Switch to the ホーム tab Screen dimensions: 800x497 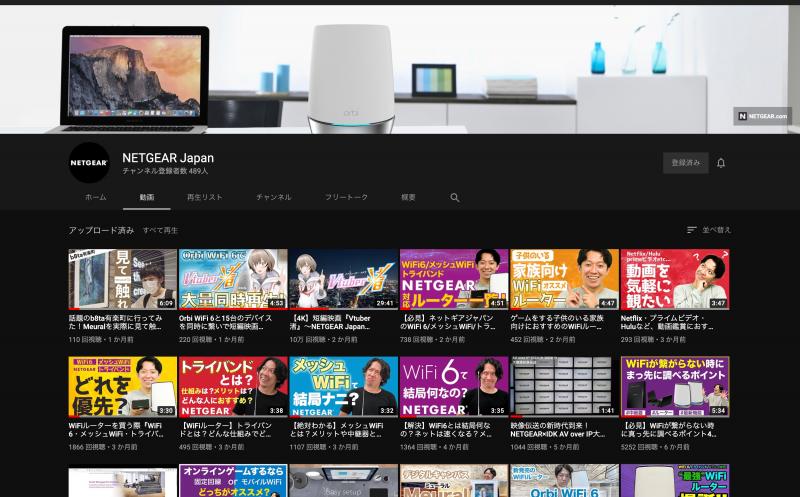pos(96,197)
